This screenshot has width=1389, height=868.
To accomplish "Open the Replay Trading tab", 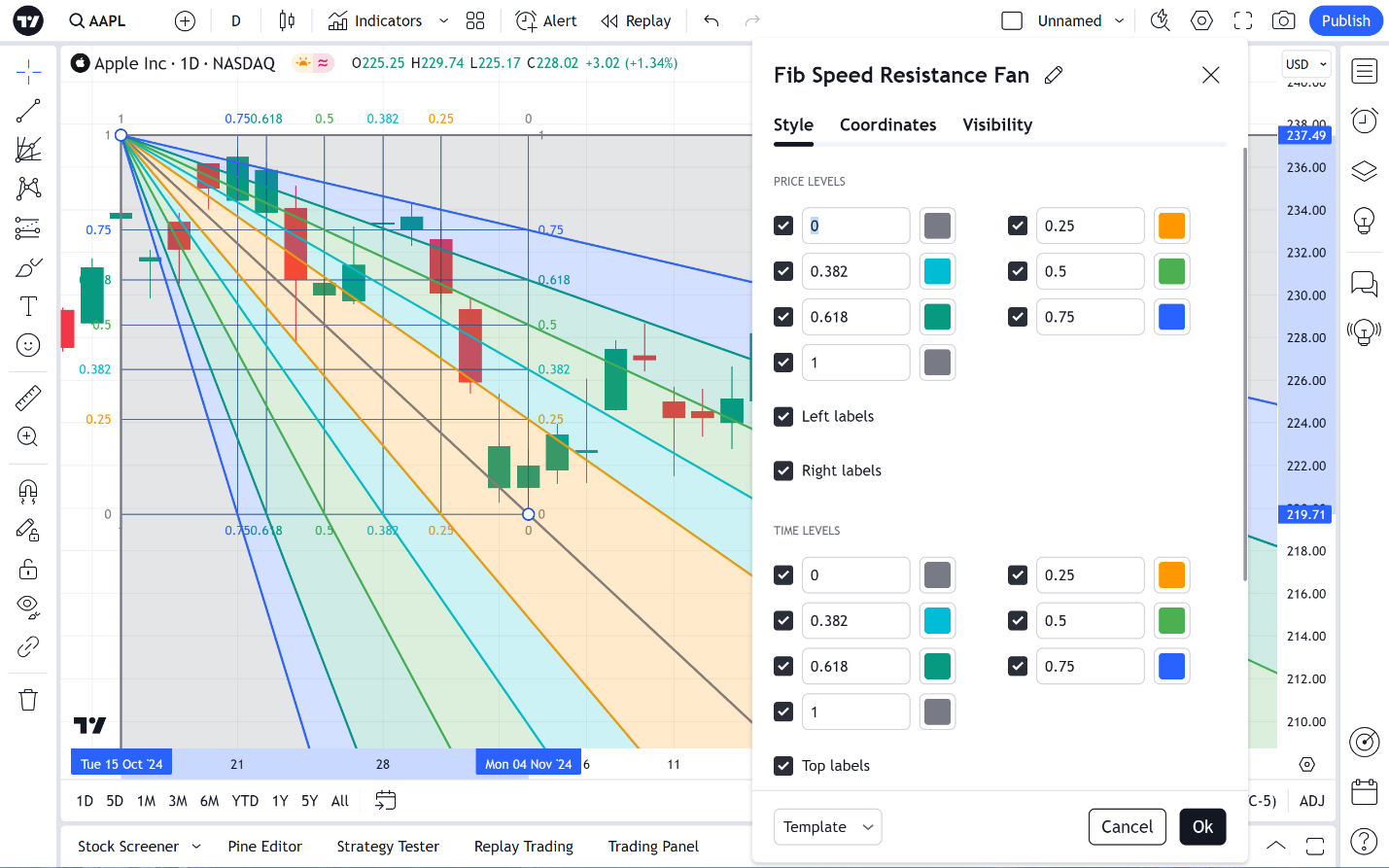I will (524, 847).
